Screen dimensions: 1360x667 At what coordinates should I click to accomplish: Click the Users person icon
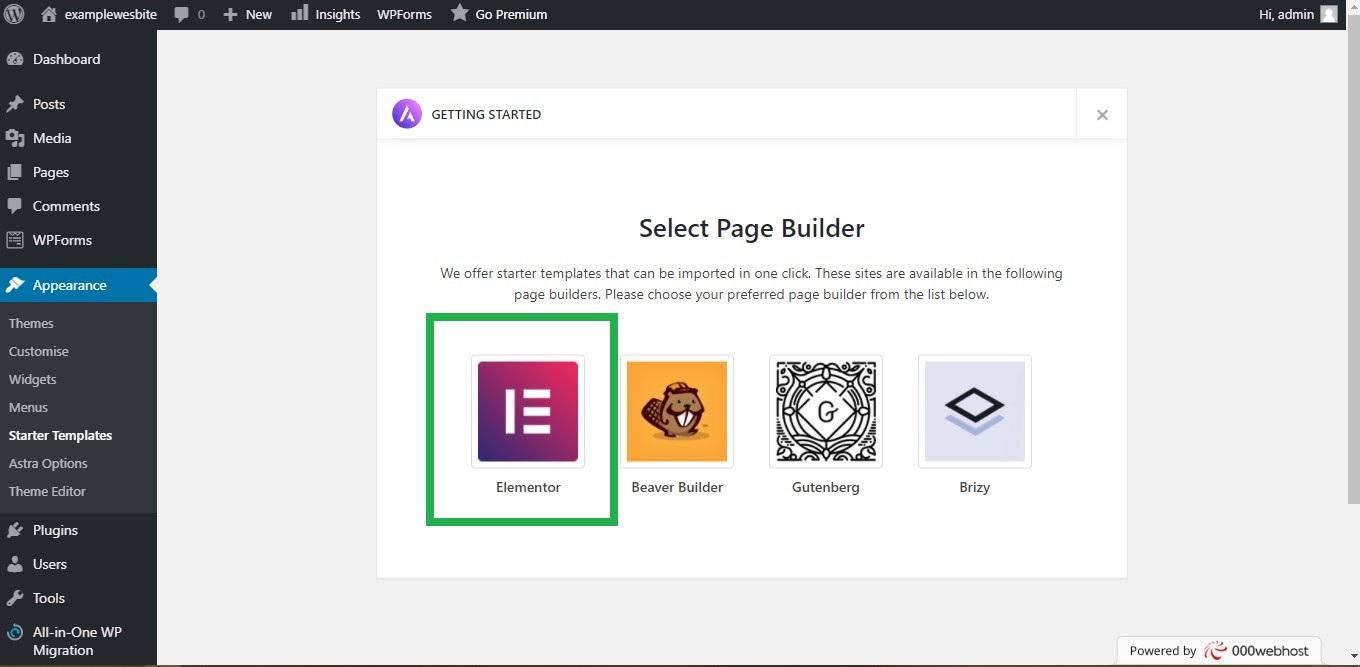(15, 564)
